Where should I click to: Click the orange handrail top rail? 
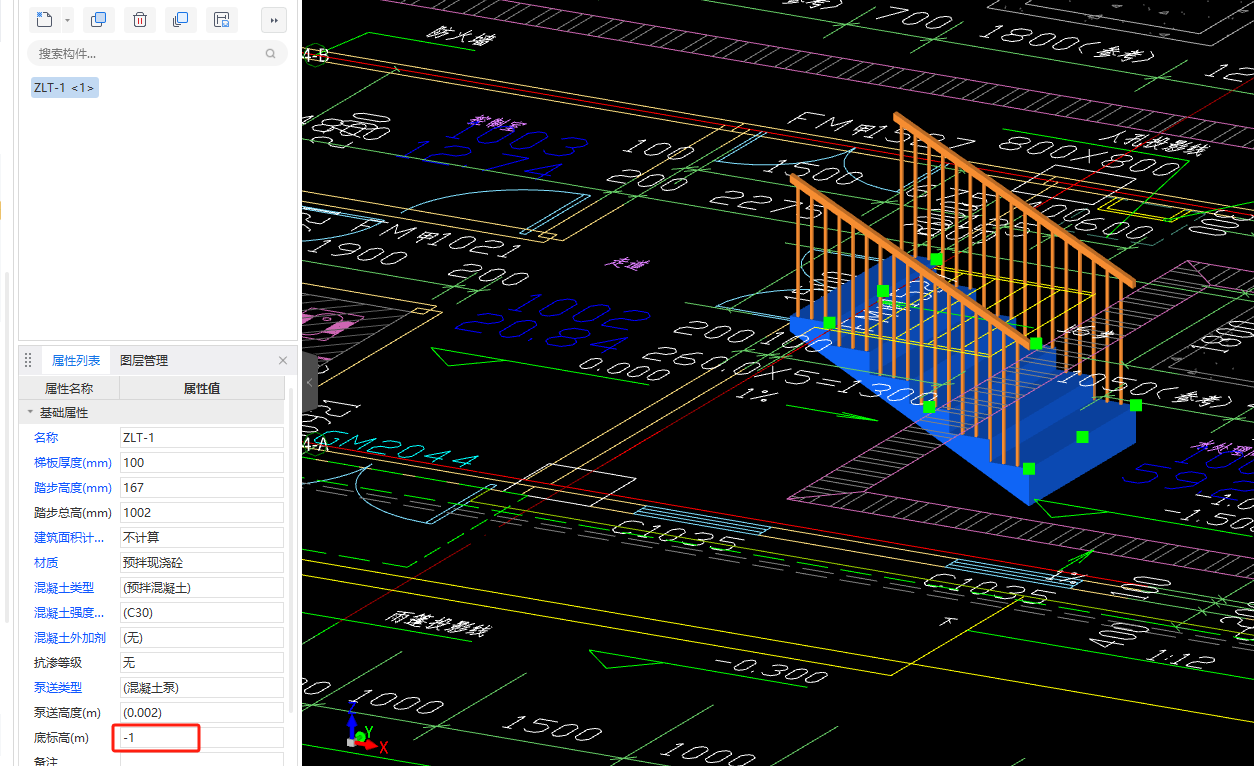(x=1015, y=200)
